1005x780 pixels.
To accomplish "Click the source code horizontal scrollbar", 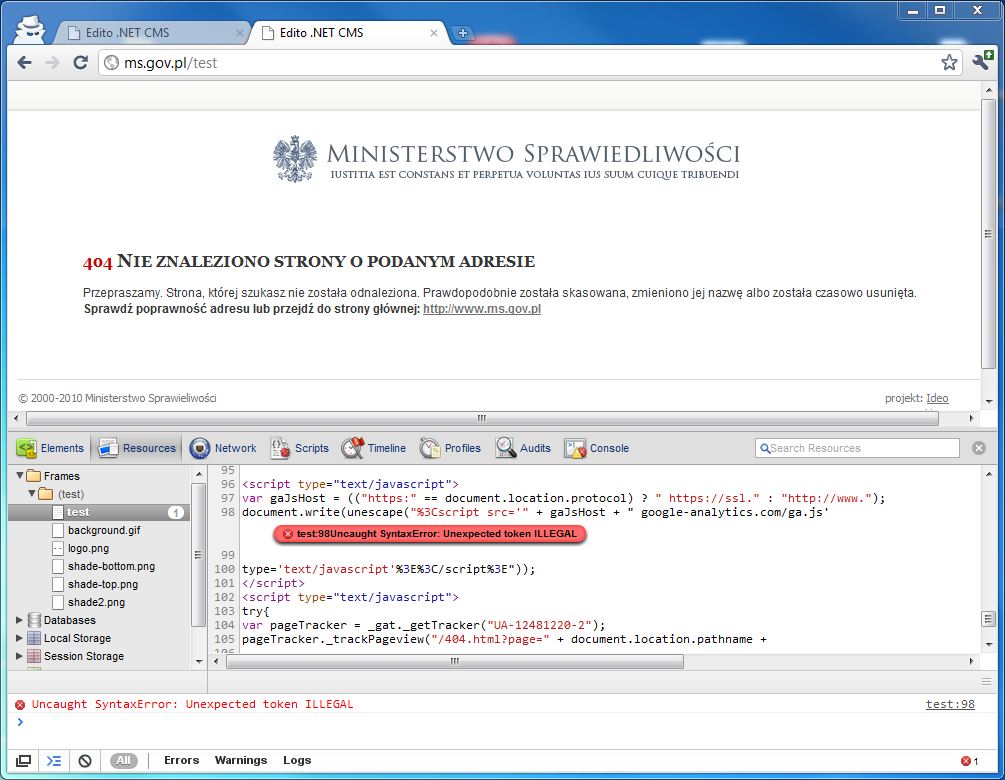I will (454, 661).
